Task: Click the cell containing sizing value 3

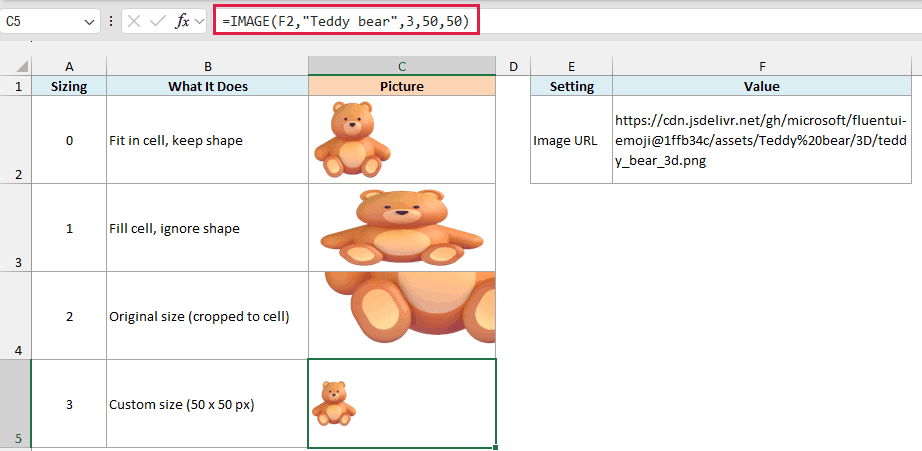Action: (x=69, y=404)
